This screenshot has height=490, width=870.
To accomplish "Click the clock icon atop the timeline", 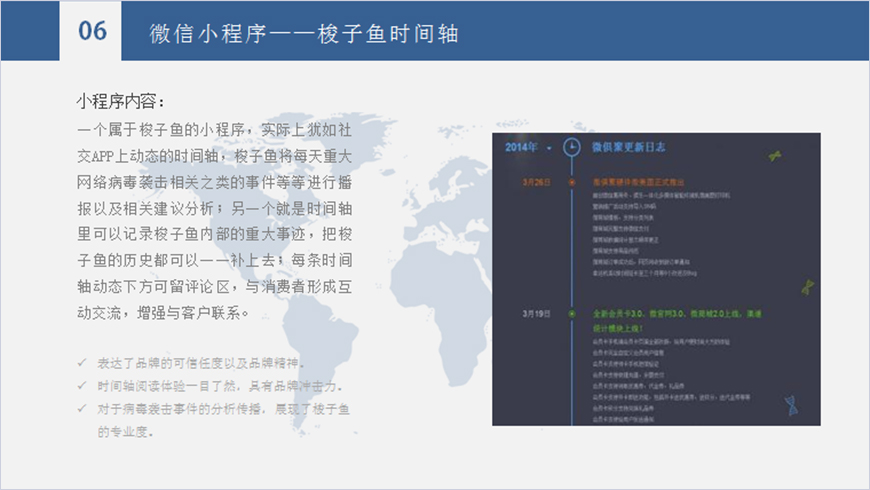I will click(x=571, y=147).
